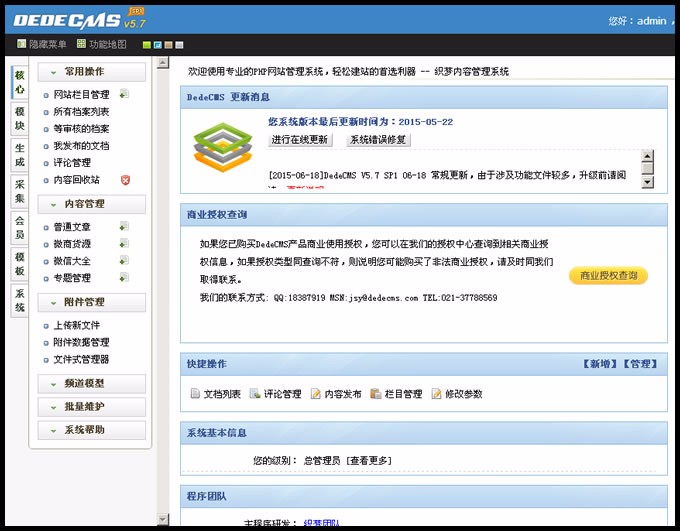Click the sidebar scrollbar down arrow
The width and height of the screenshot is (680, 531).
(163, 519)
